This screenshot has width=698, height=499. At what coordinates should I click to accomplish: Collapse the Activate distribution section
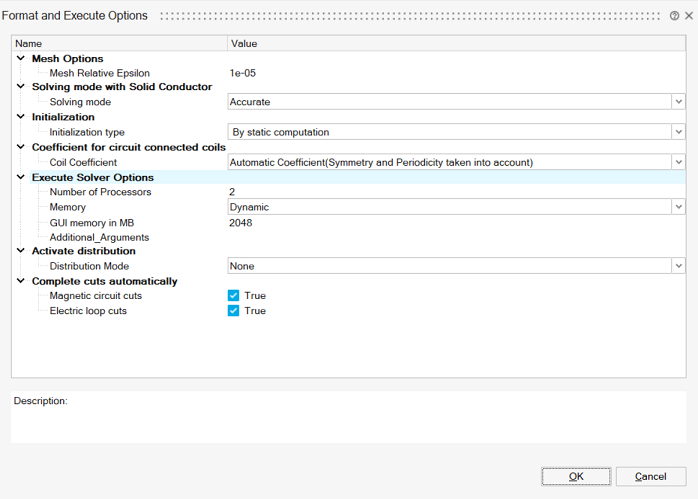point(20,251)
